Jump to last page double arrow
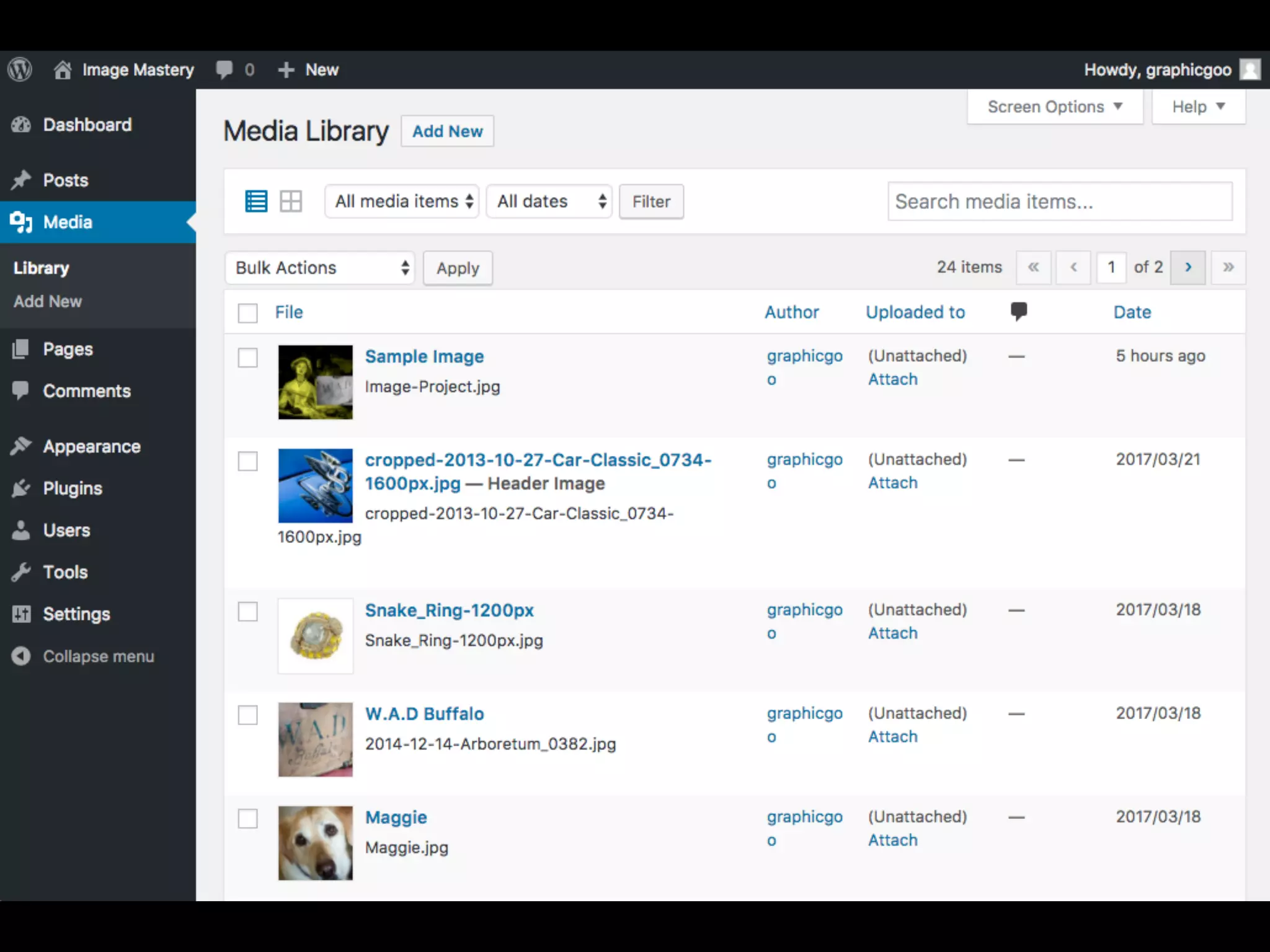Screen dimensions: 1270x952 point(1228,267)
